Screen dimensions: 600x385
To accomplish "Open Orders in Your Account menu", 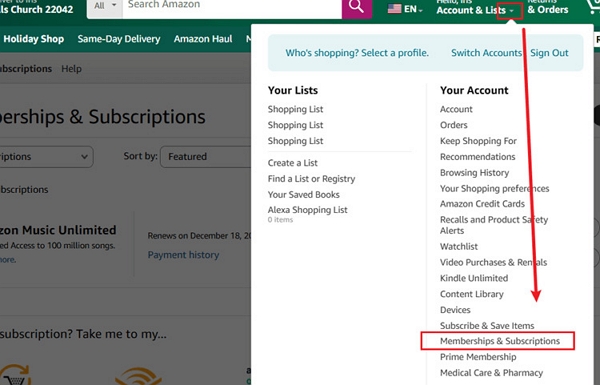I will pos(453,125).
